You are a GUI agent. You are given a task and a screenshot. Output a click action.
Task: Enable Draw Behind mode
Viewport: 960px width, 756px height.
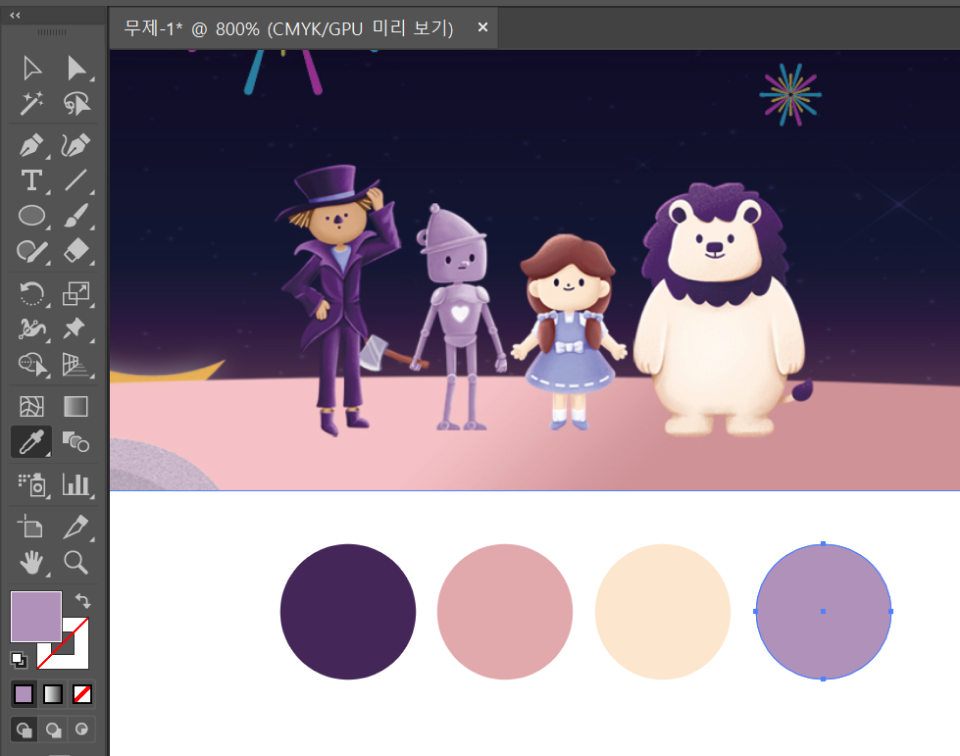point(53,729)
